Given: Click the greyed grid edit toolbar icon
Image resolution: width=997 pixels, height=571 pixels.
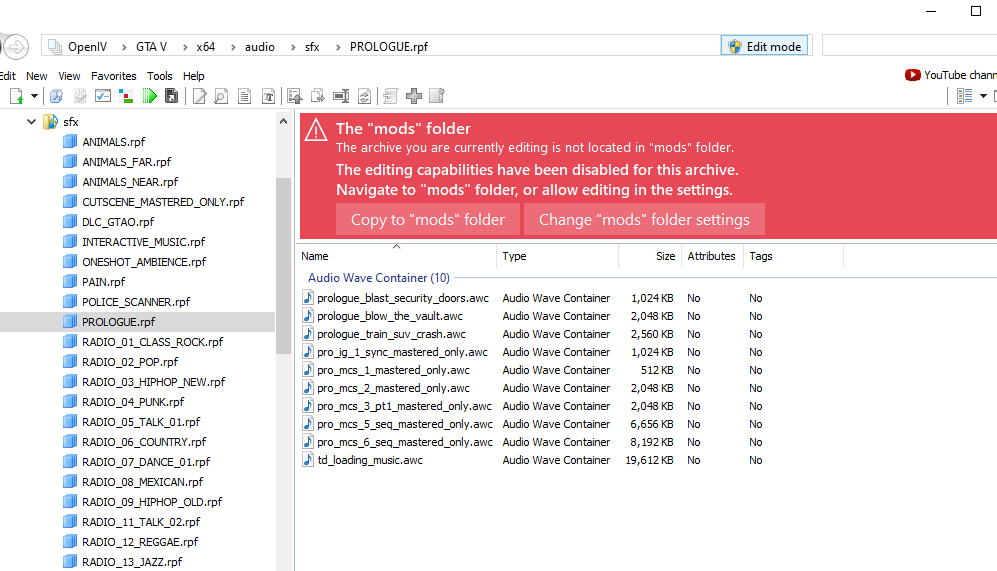Looking at the screenshot, I should 80,96.
